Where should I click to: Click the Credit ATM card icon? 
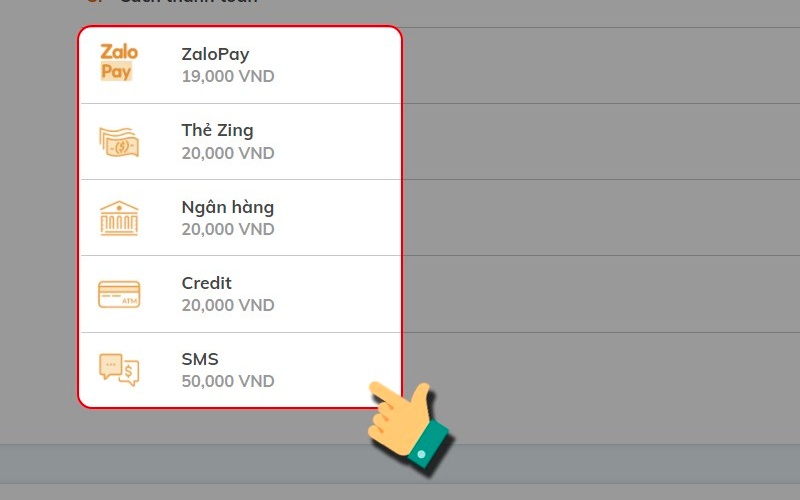tap(119, 294)
